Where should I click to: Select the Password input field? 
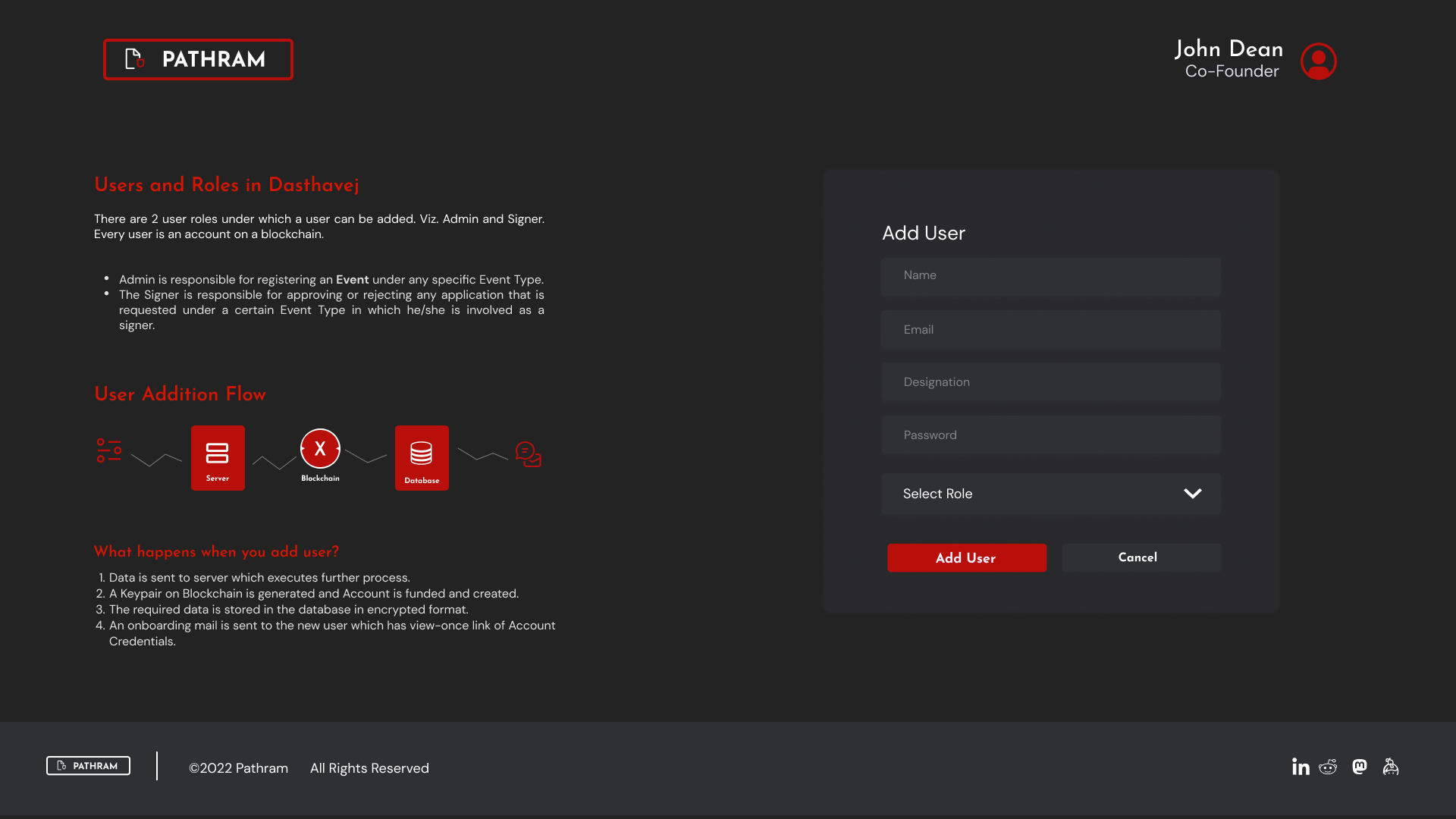(x=1050, y=435)
